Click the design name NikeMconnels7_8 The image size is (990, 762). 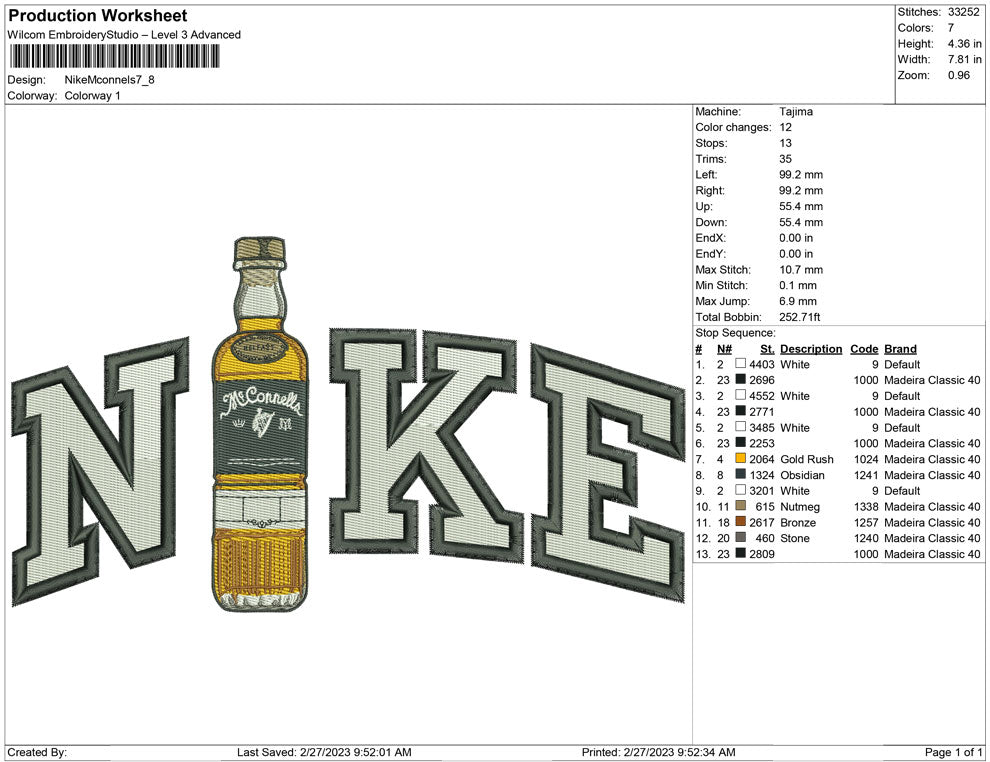[109, 80]
